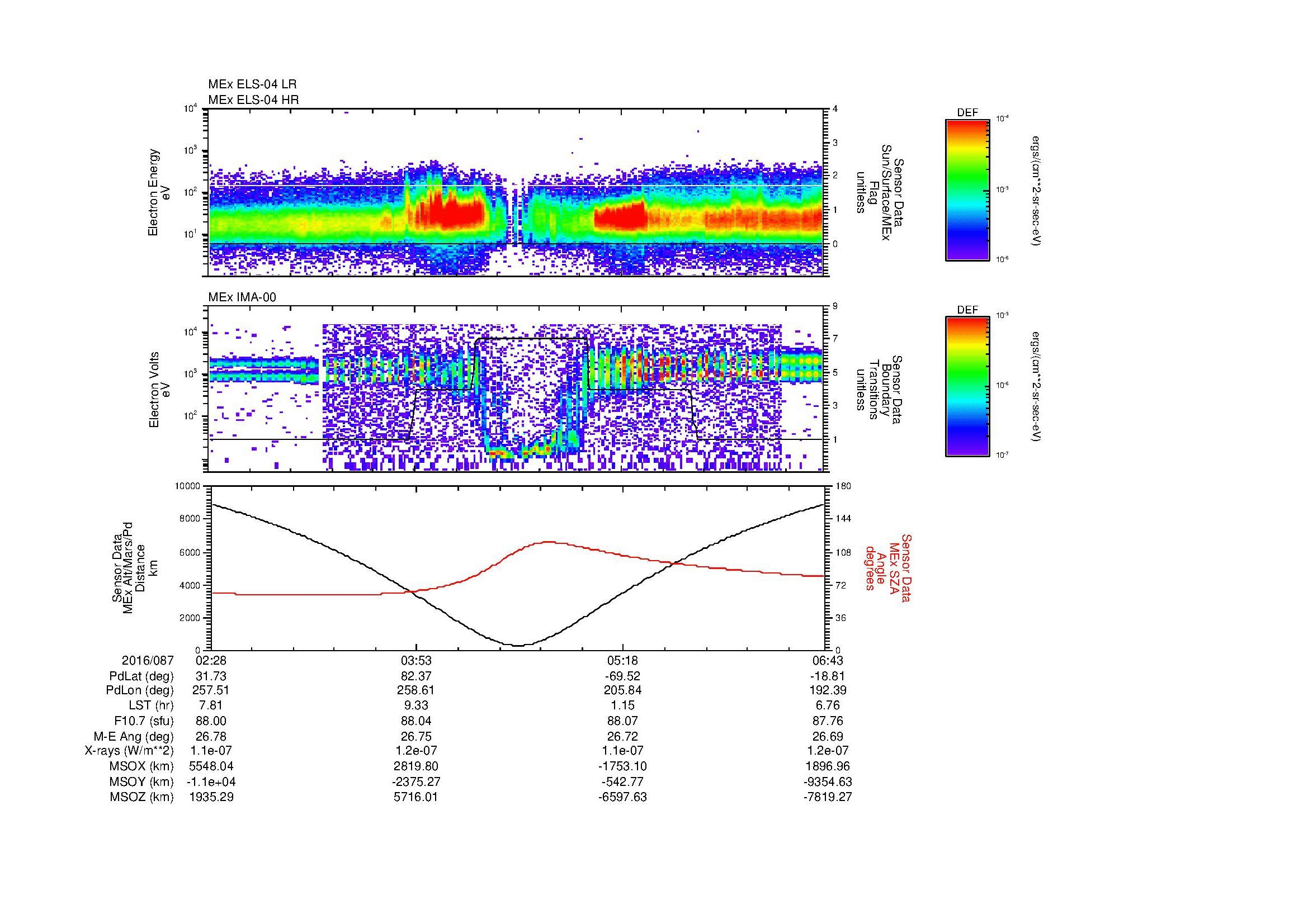1308x924 pixels.
Task: Click the 180 SZA axis tick
Action: [844, 486]
